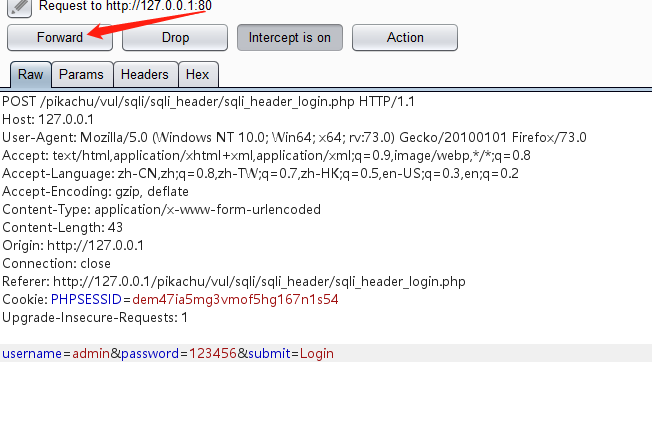Click the 'Accept: text/html' header line
Image resolution: width=652 pixels, height=436 pixels.
pyautogui.click(x=267, y=155)
